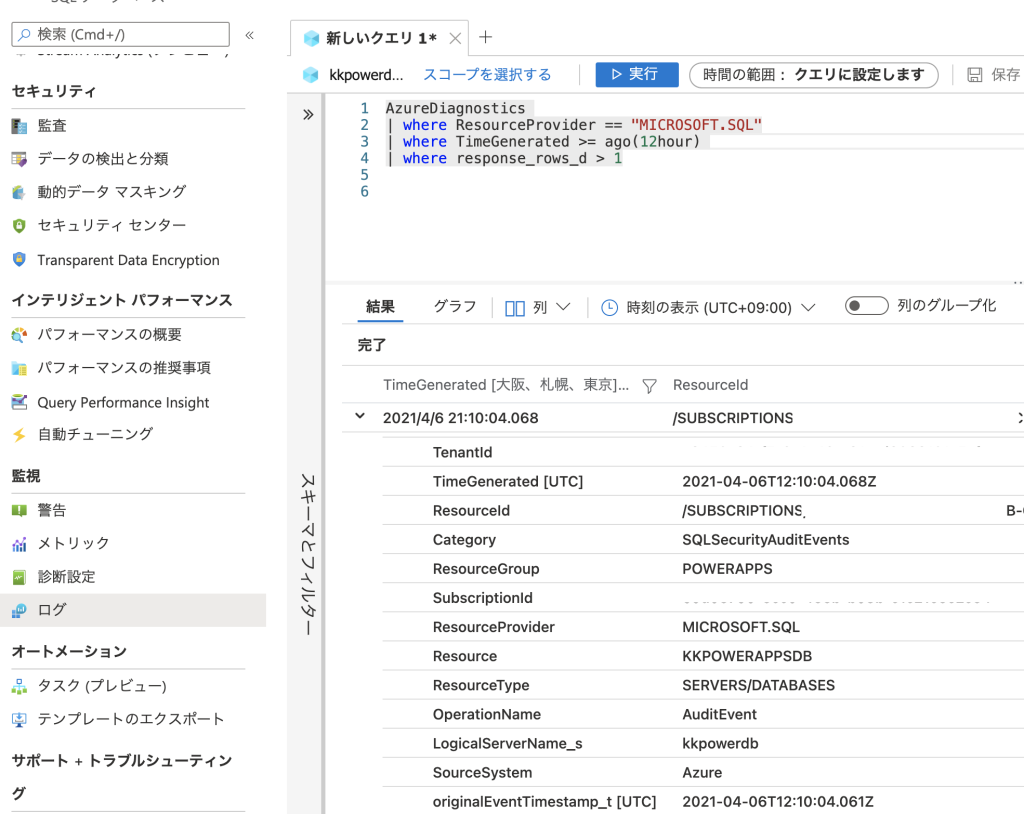Open セキュリティ センター shield icon
The height and width of the screenshot is (814, 1024).
20,225
